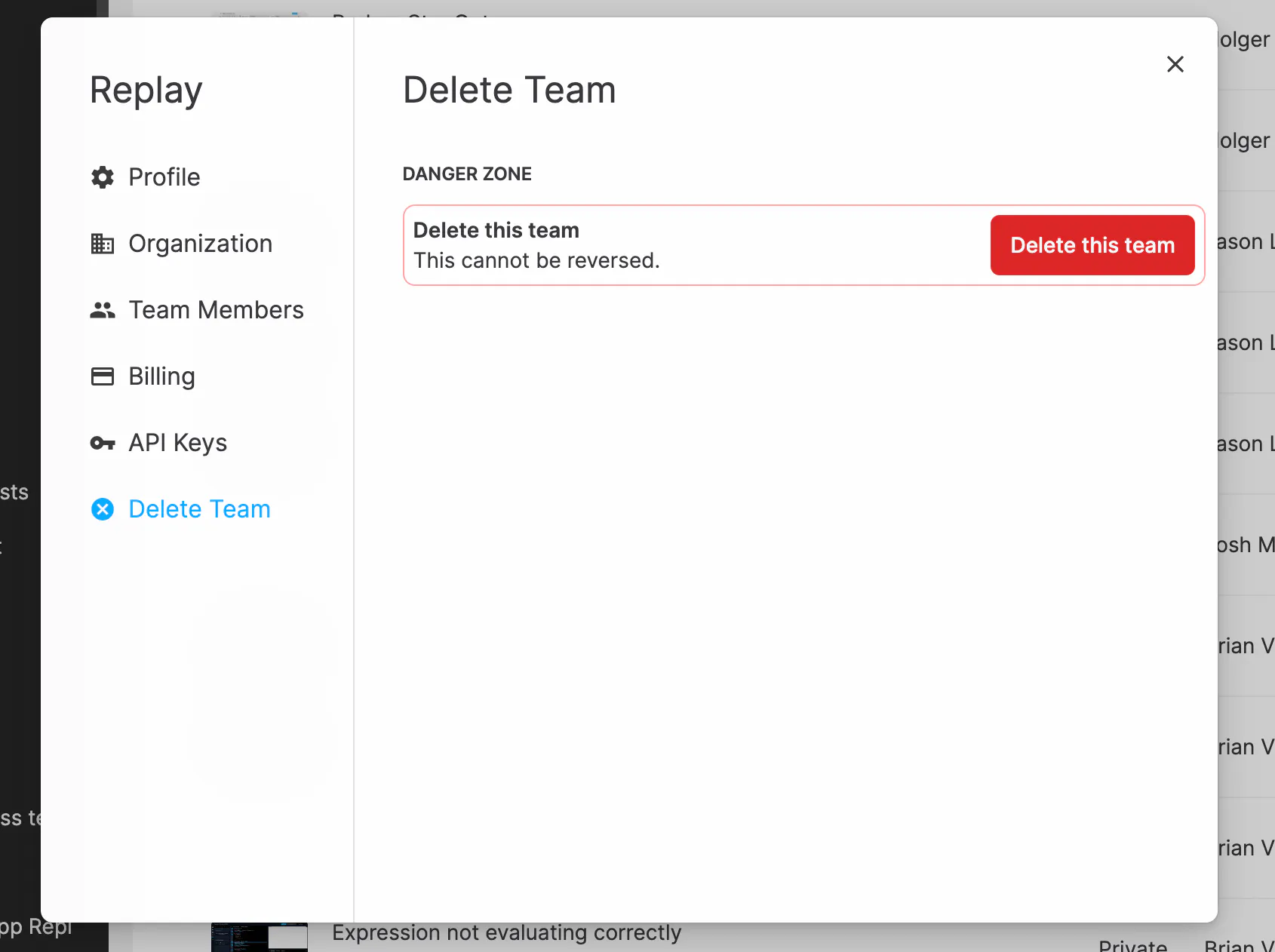
Task: Navigate to the Organization section
Action: (x=201, y=243)
